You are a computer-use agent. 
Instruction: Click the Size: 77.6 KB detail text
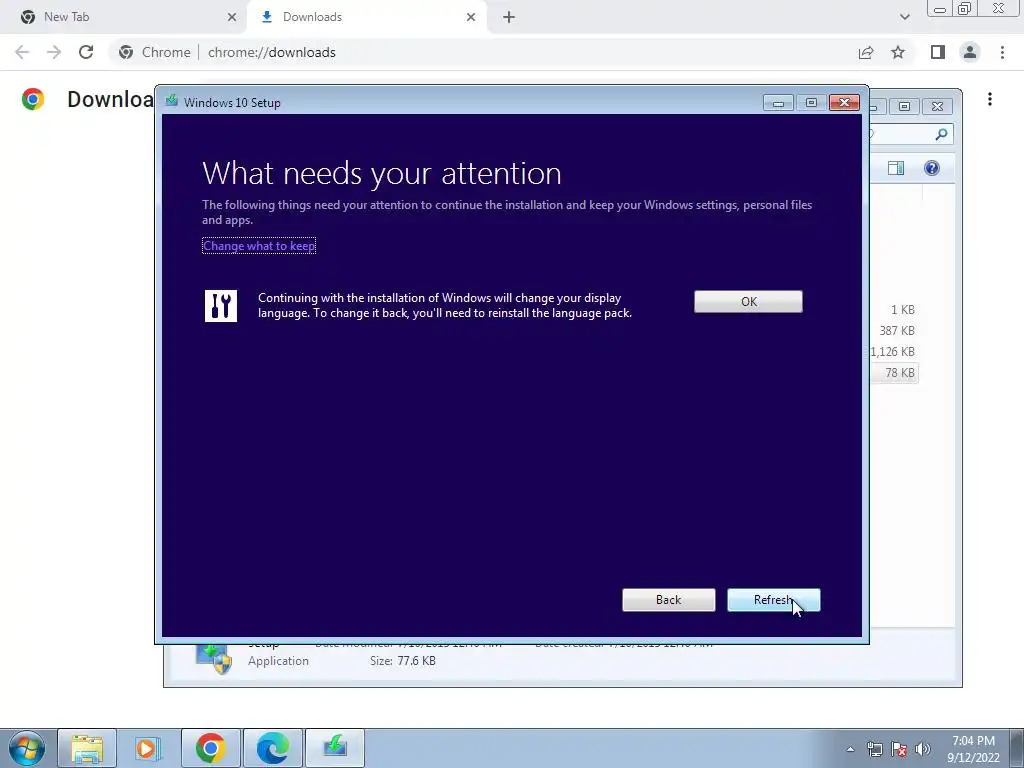[x=402, y=661]
